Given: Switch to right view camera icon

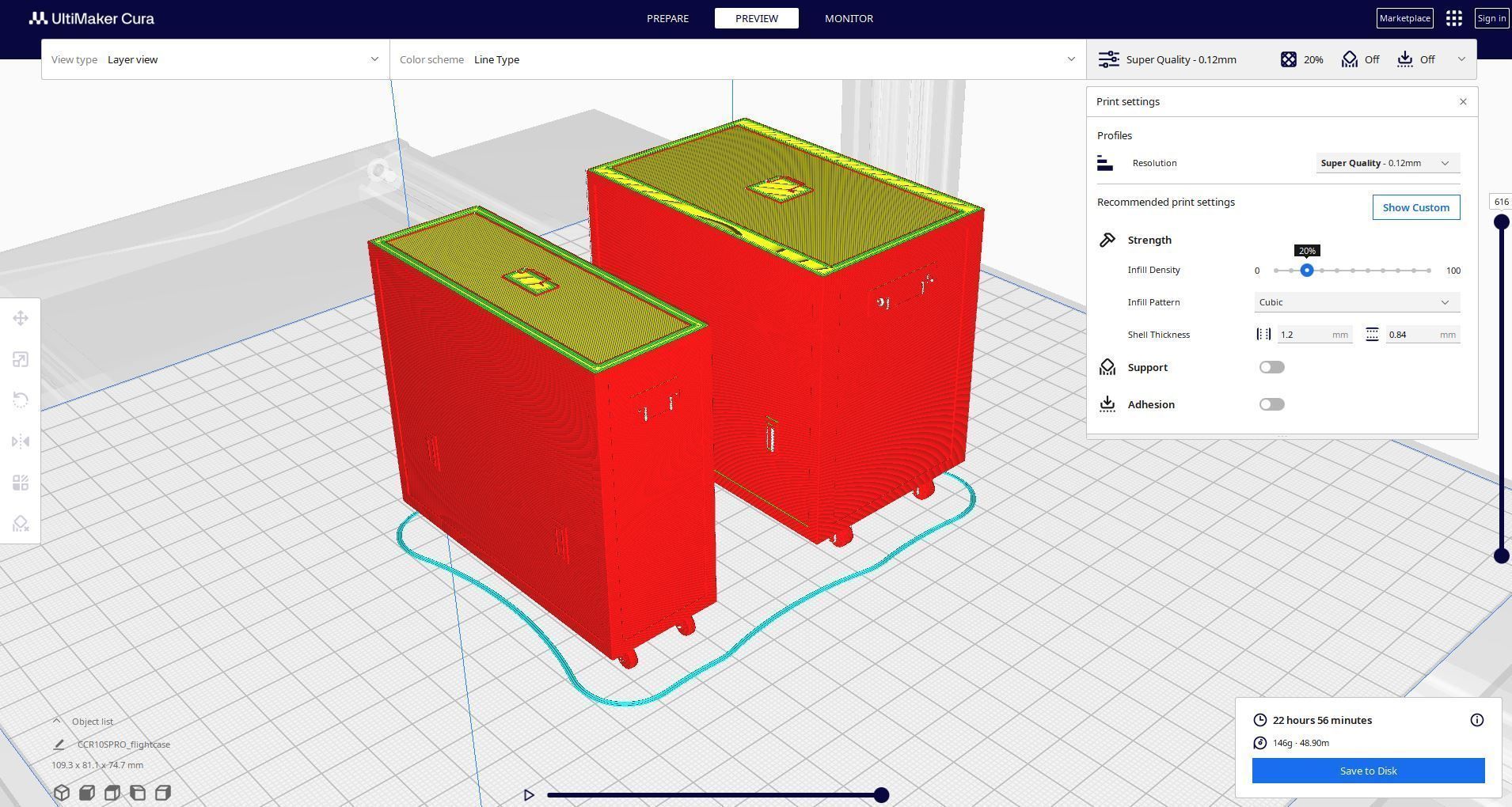Looking at the screenshot, I should tap(163, 793).
